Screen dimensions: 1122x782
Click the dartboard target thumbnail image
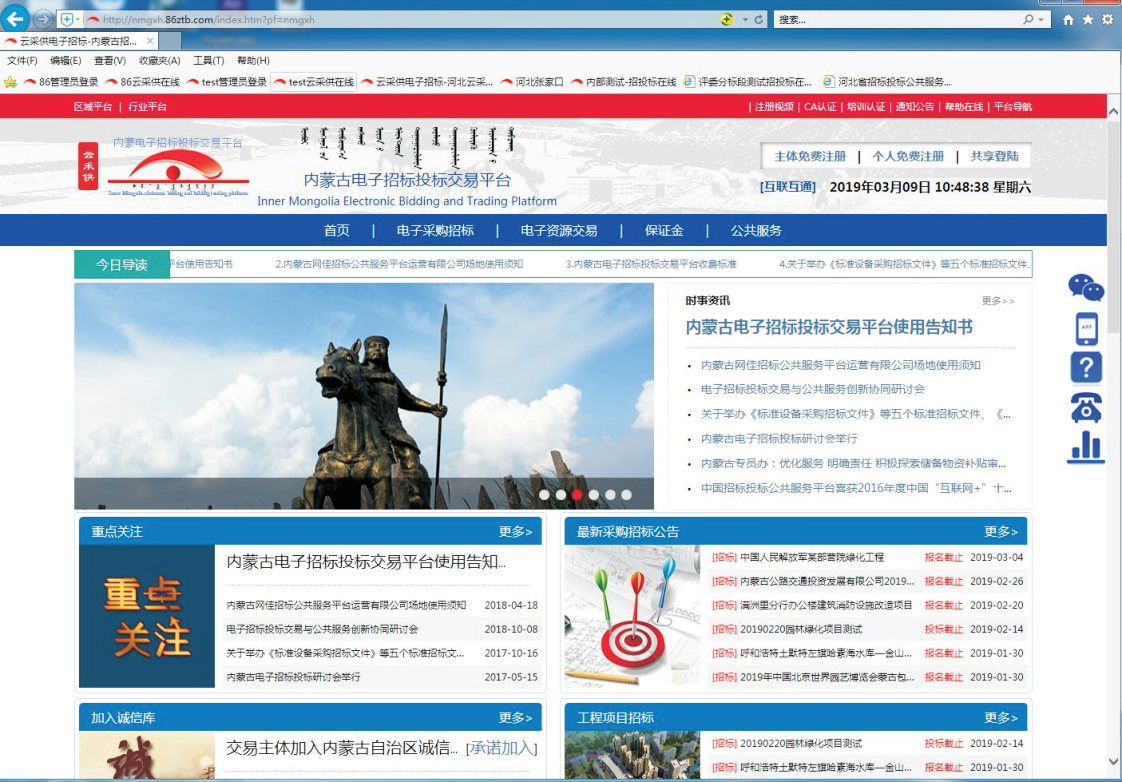pyautogui.click(x=633, y=616)
